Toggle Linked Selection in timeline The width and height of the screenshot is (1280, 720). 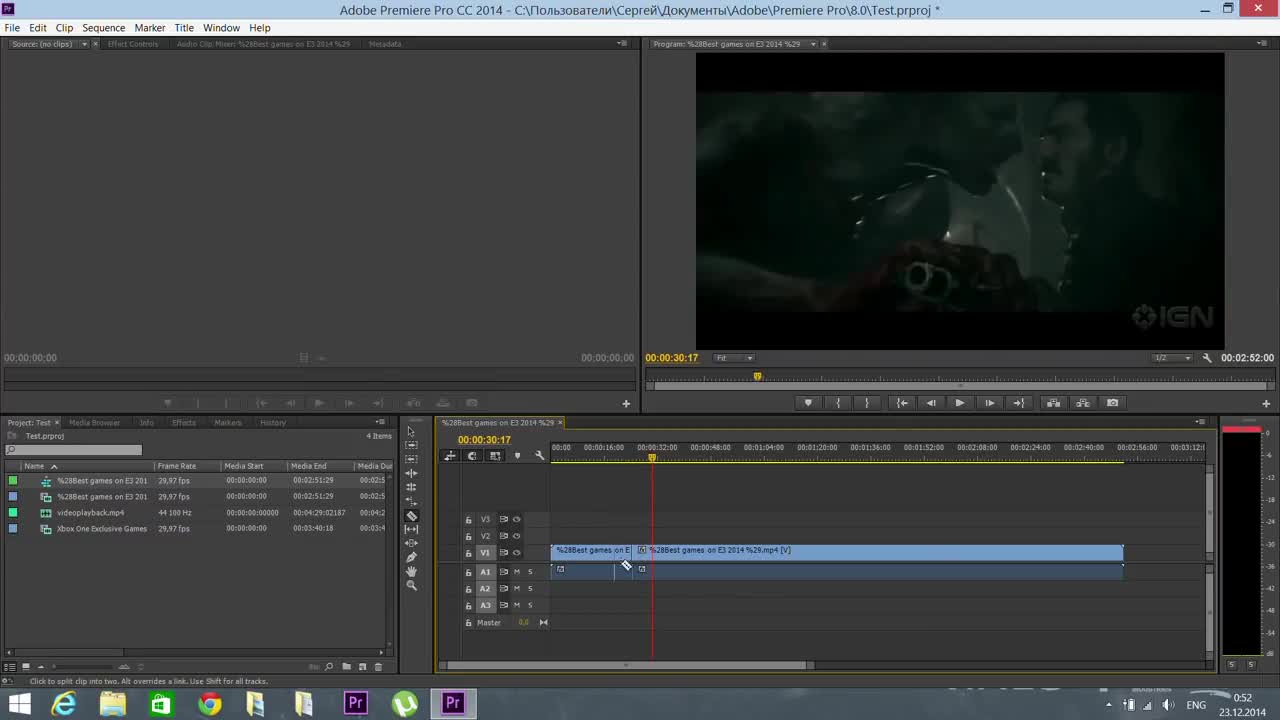coord(495,456)
